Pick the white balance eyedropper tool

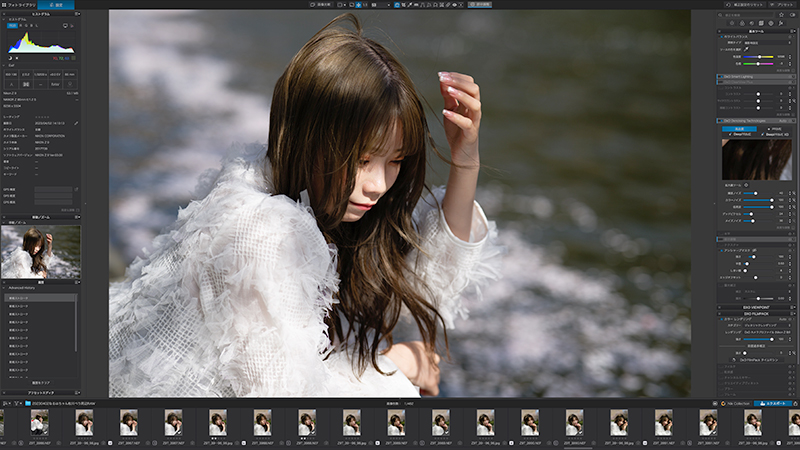746,49
